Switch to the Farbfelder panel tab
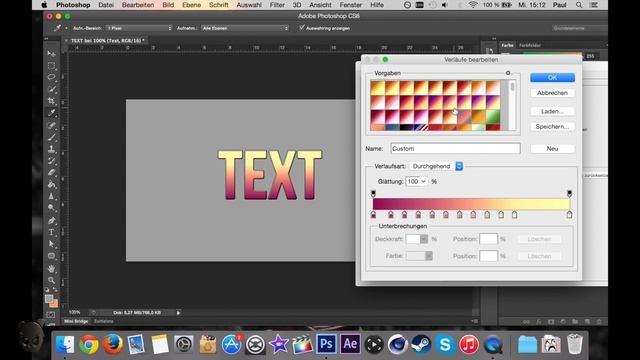The height and width of the screenshot is (360, 640). (x=530, y=45)
